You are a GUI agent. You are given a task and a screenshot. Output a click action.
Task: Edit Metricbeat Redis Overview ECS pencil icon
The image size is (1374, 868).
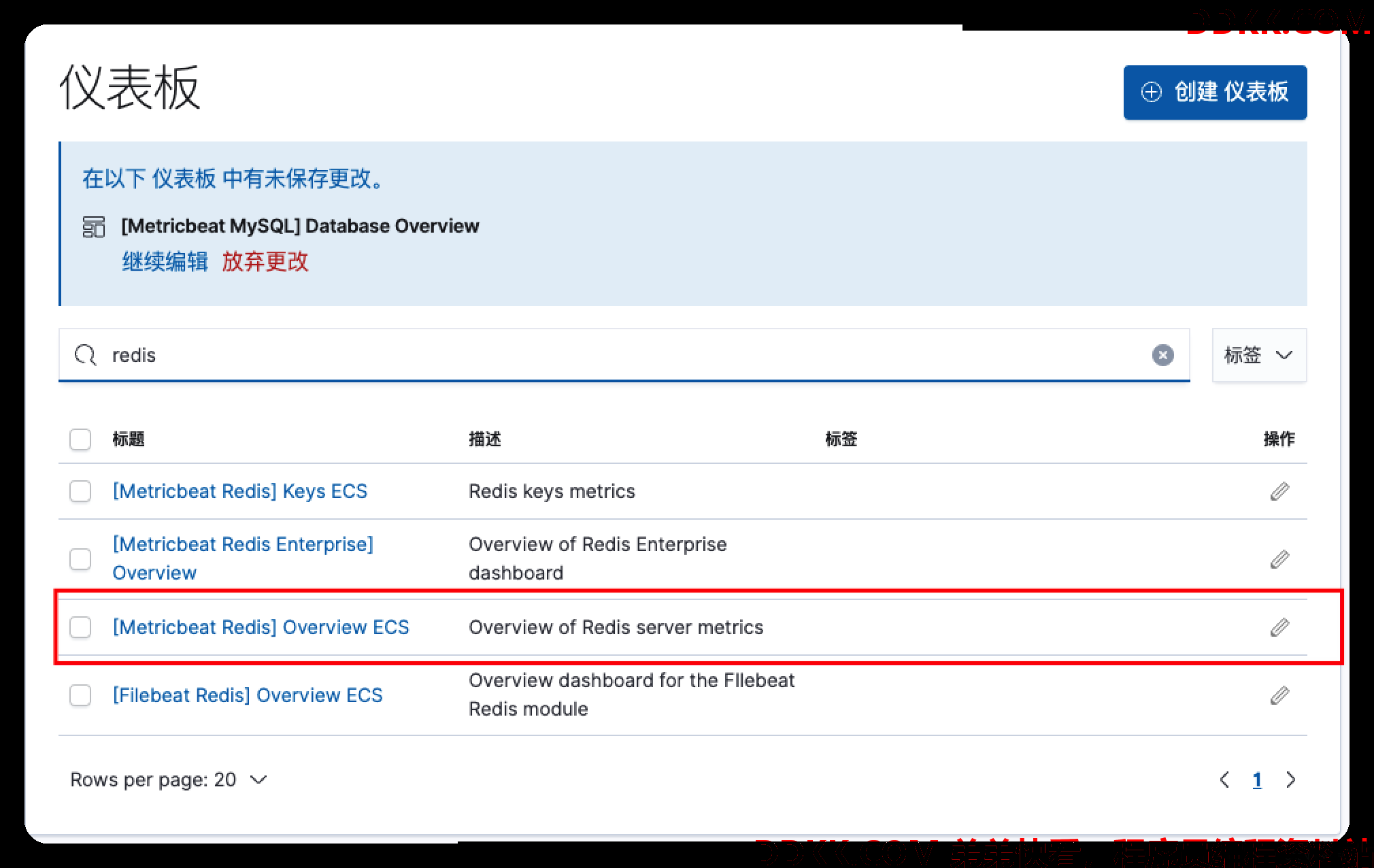click(x=1279, y=627)
